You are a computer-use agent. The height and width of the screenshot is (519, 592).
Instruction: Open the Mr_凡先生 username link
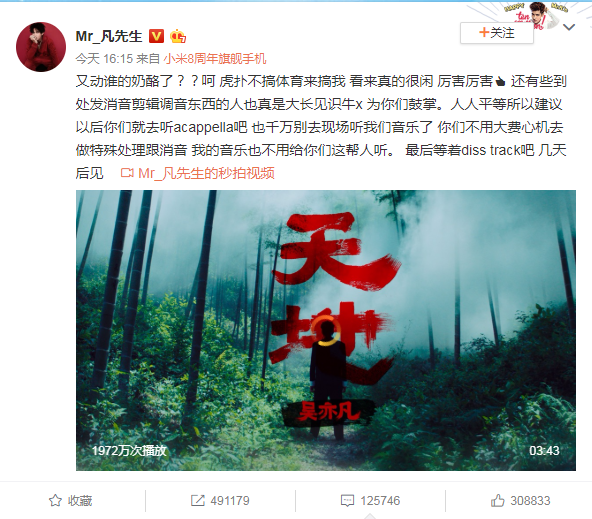click(109, 36)
